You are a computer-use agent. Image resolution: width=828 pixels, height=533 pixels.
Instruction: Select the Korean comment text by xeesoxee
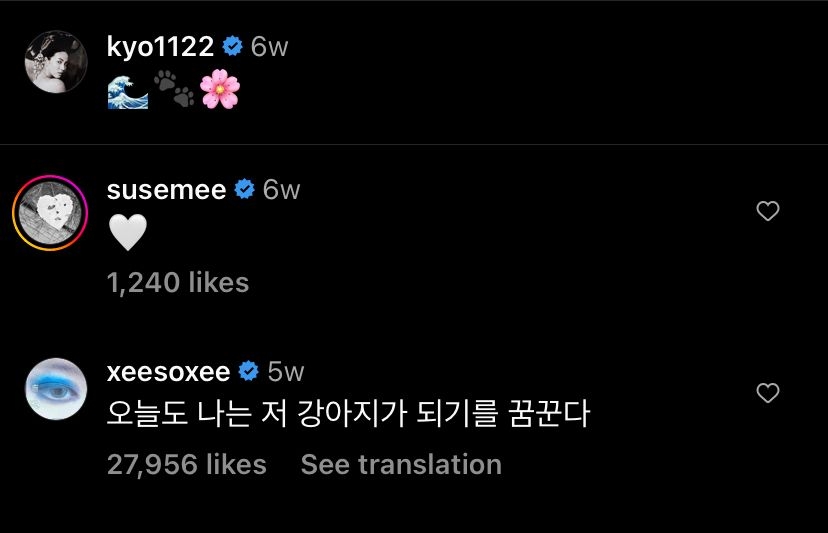(x=347, y=414)
